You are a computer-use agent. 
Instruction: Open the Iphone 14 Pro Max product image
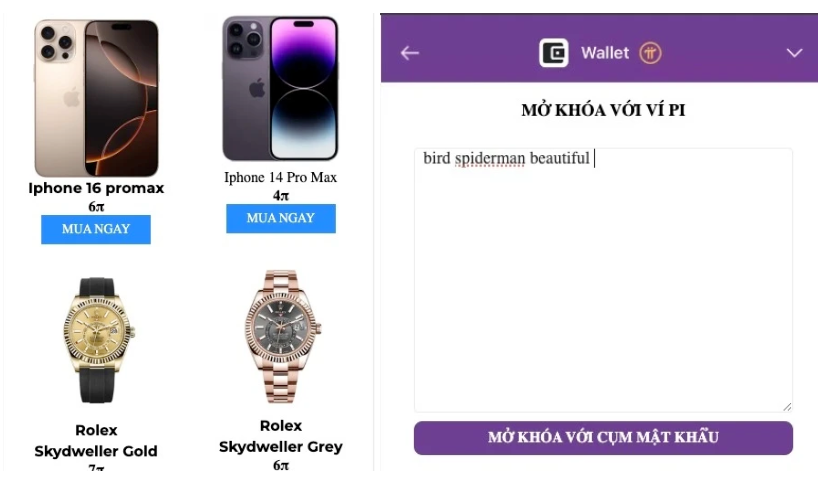click(280, 88)
